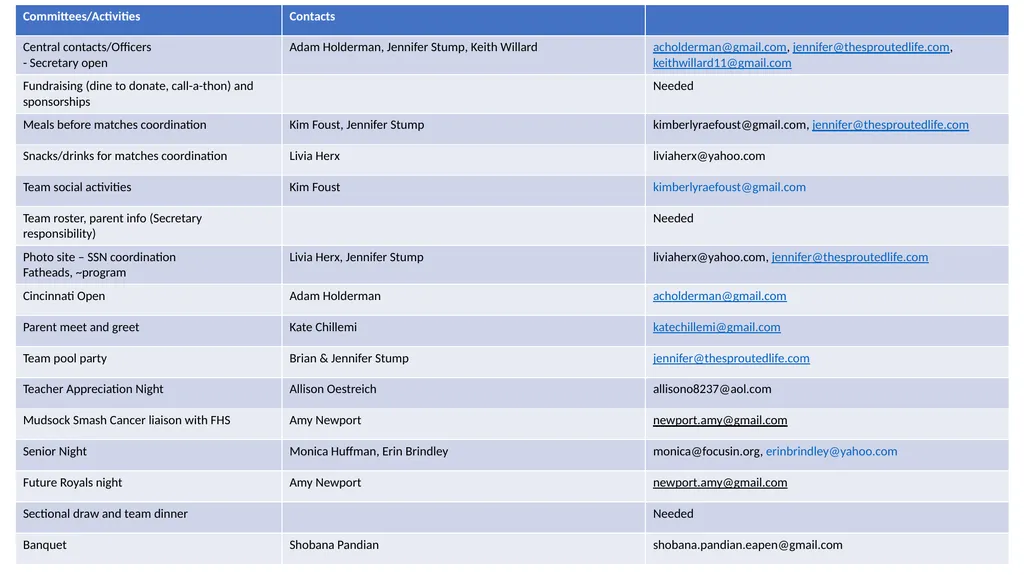This screenshot has height=575, width=1024.
Task: Select 'Kim Foust' in the Team social activities row
Action: 314,187
